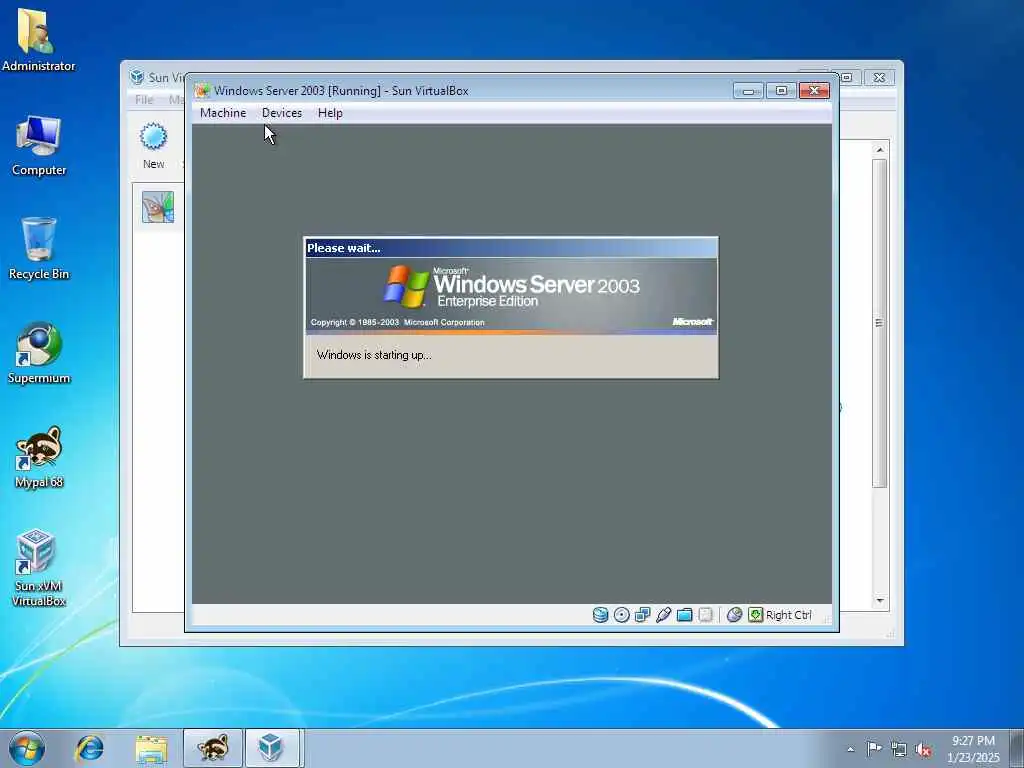Open the File menu in the background VirtualBox Manager

pyautogui.click(x=144, y=99)
